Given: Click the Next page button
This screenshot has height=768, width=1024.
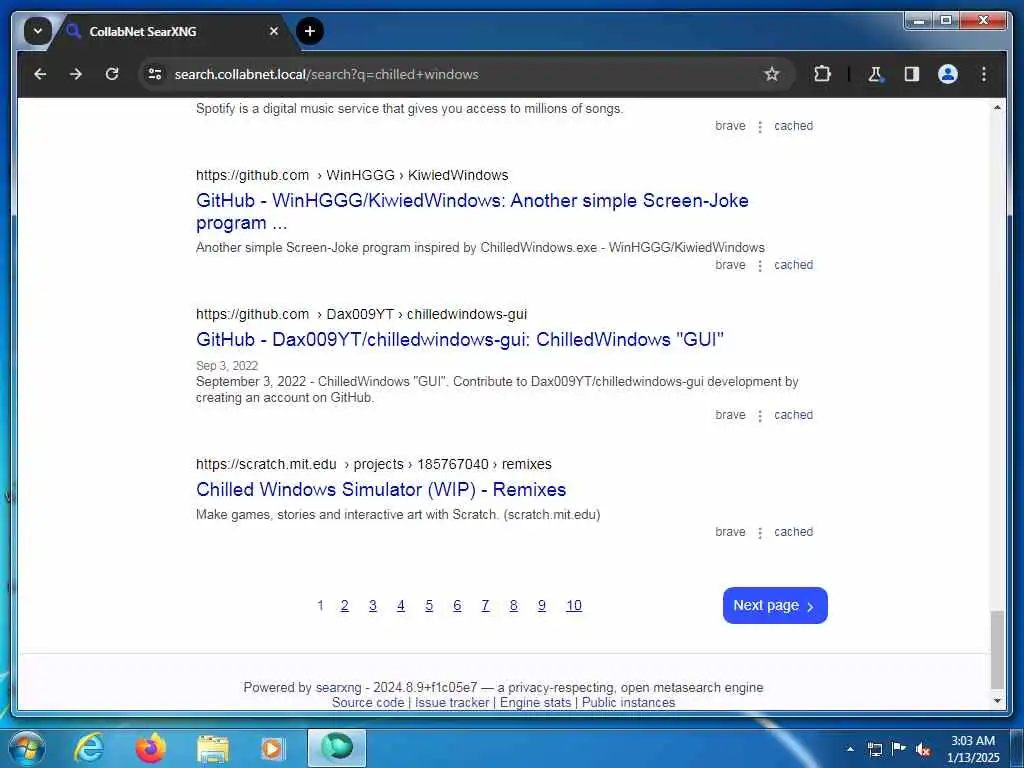Looking at the screenshot, I should (x=775, y=605).
